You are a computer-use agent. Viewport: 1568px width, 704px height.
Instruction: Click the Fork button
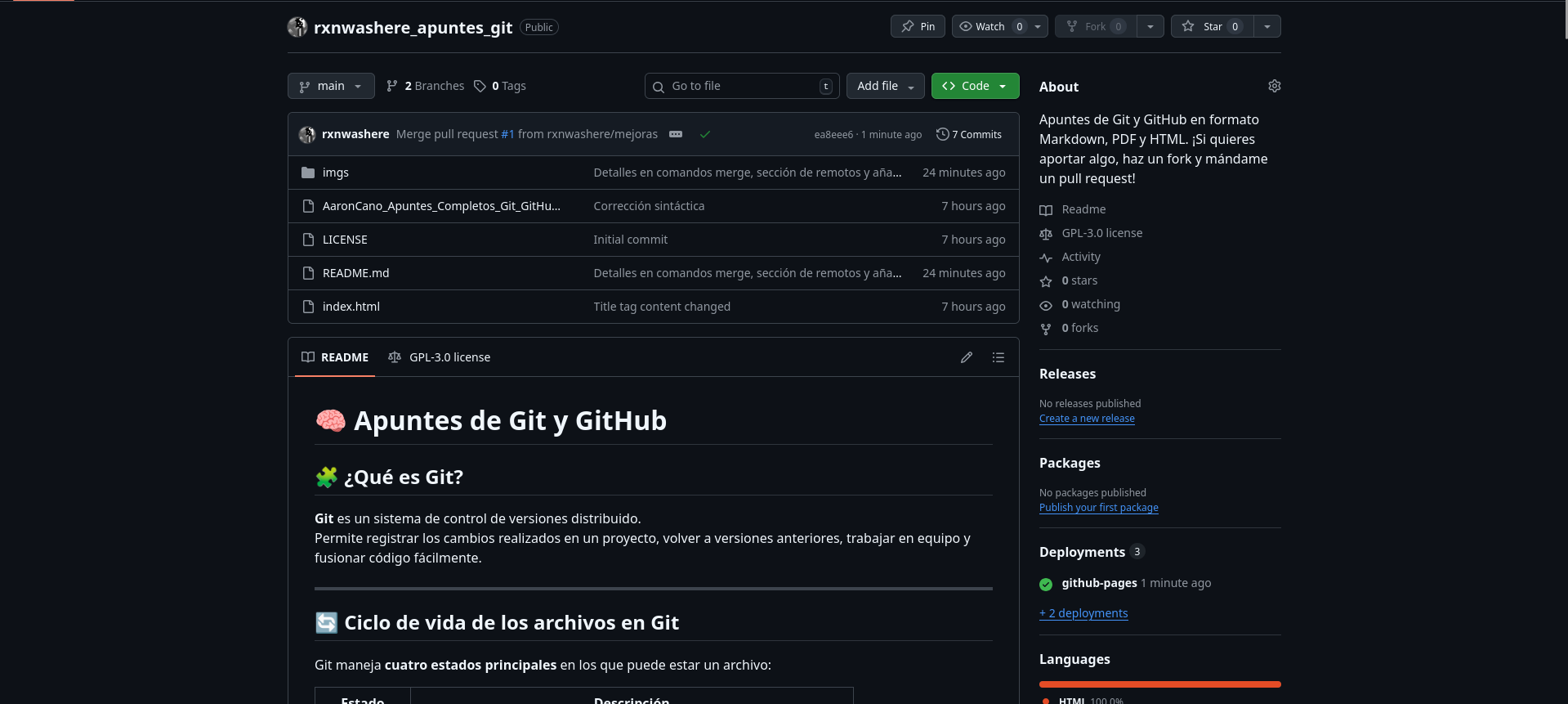1095,26
